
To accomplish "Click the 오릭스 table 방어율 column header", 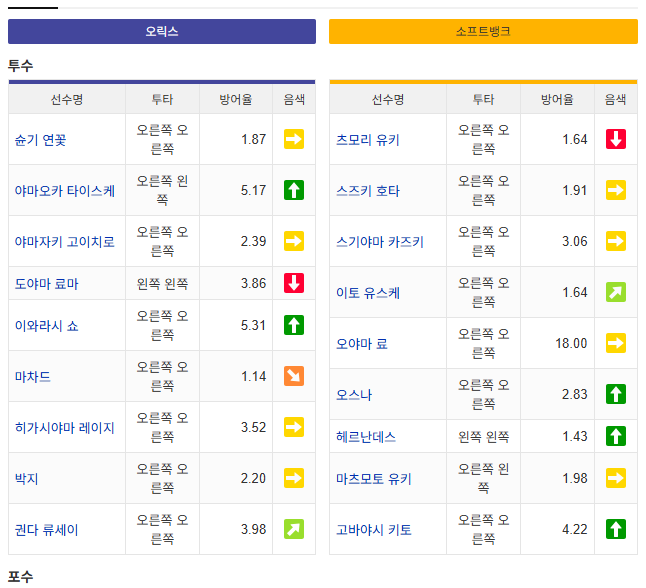I will point(236,99).
